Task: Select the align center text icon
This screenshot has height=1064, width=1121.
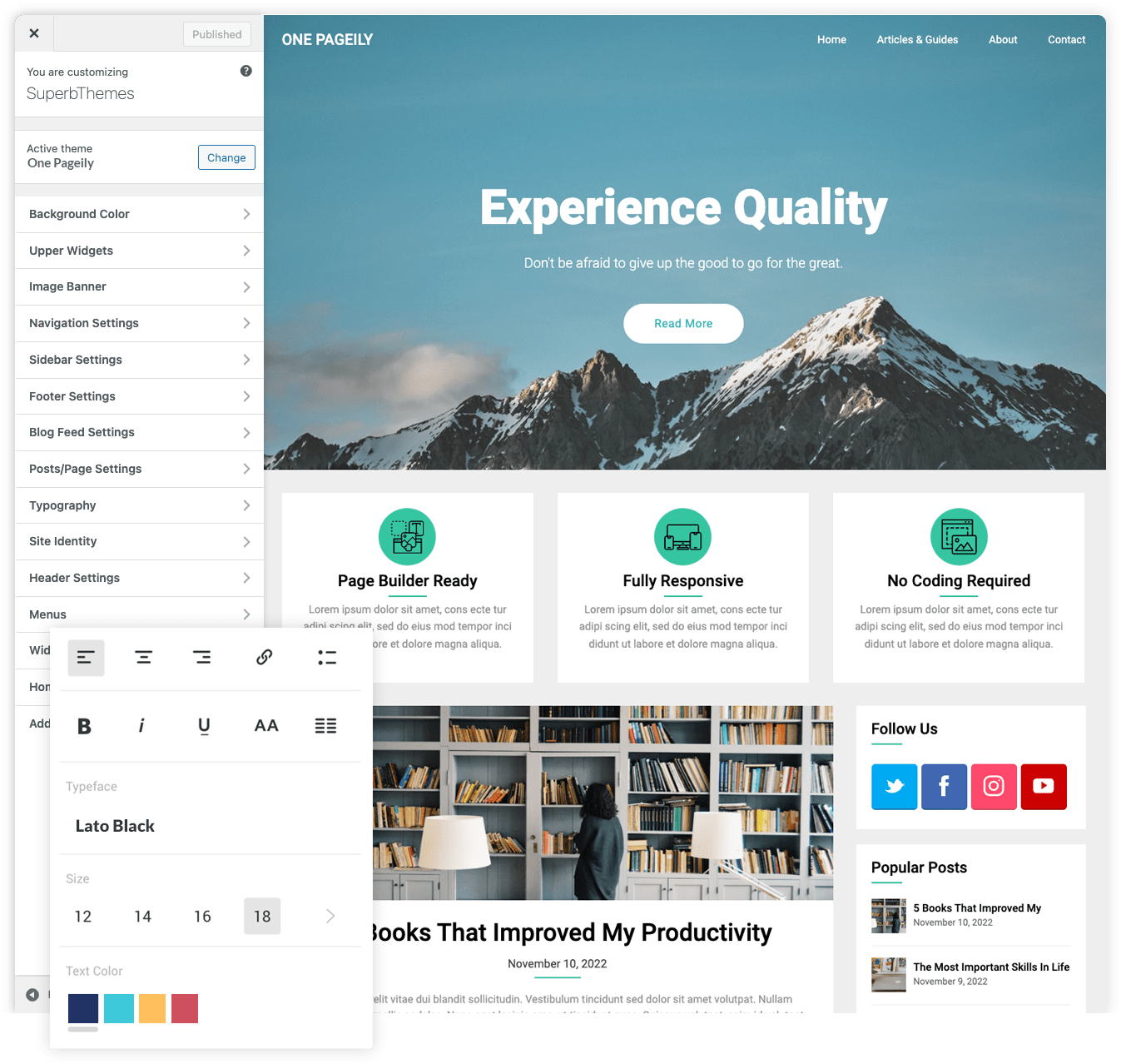Action: click(x=143, y=658)
